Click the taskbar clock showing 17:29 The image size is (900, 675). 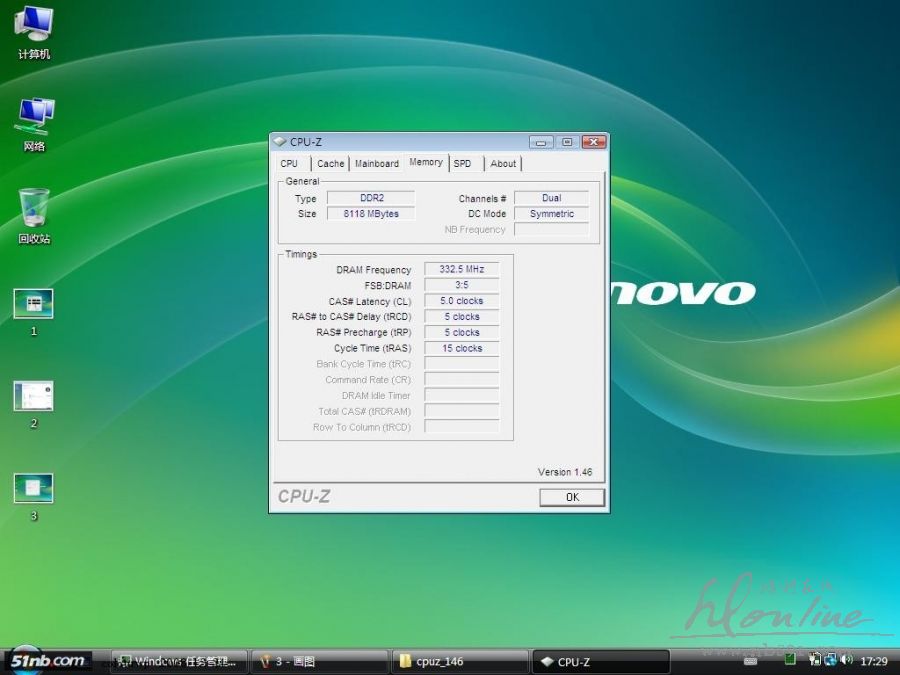(874, 661)
